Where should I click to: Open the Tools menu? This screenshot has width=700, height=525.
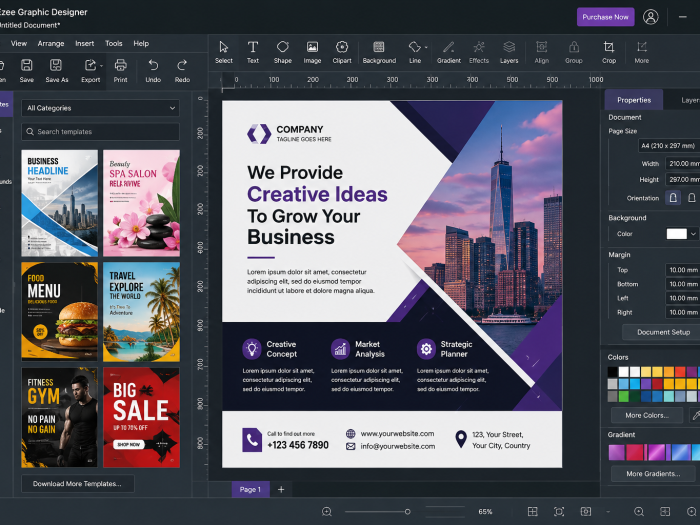tap(113, 43)
